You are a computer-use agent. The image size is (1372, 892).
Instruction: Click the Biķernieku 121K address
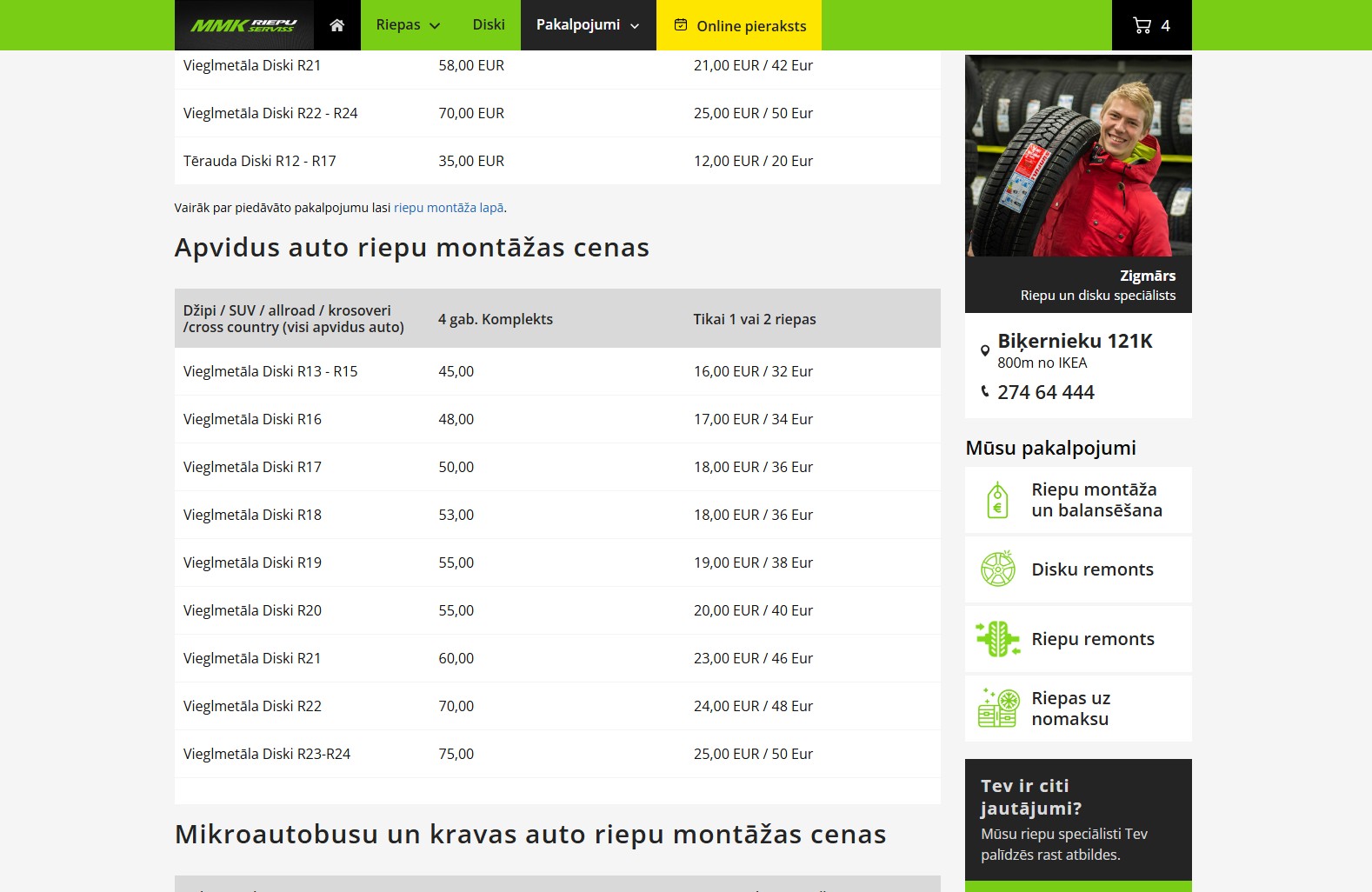1075,341
